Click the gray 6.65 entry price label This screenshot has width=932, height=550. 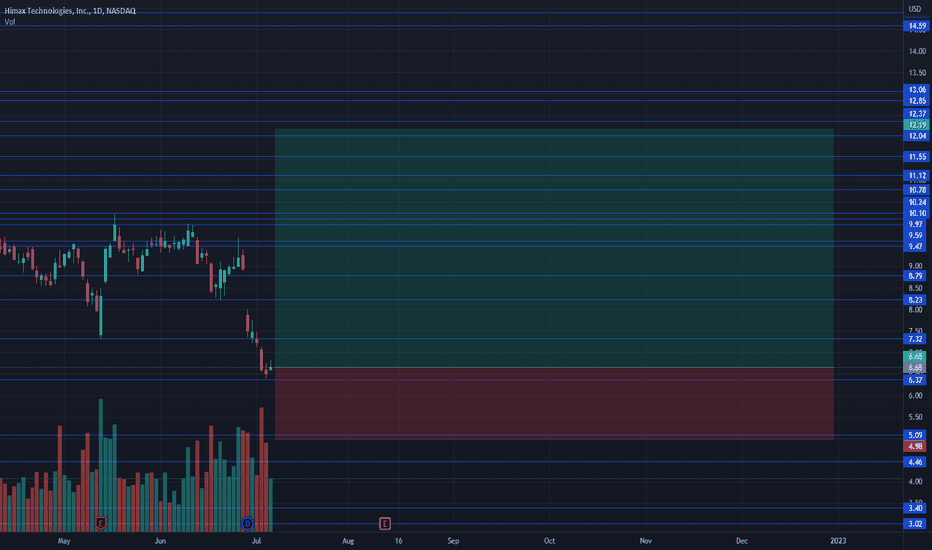click(x=916, y=368)
